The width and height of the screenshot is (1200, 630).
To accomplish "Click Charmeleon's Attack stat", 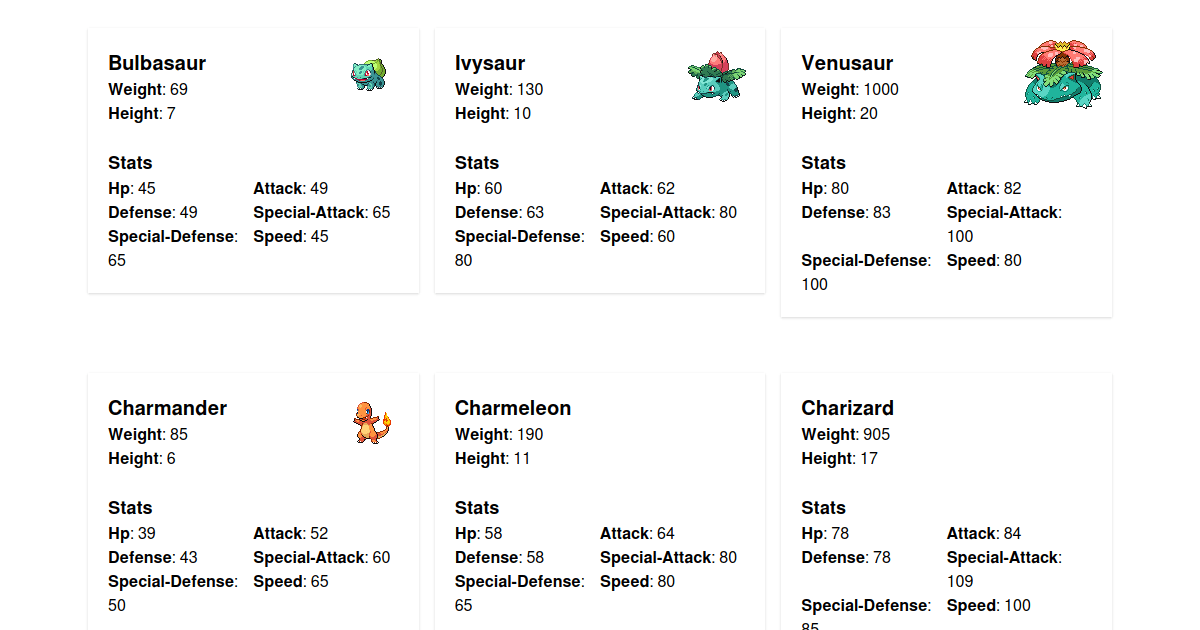I will 637,533.
